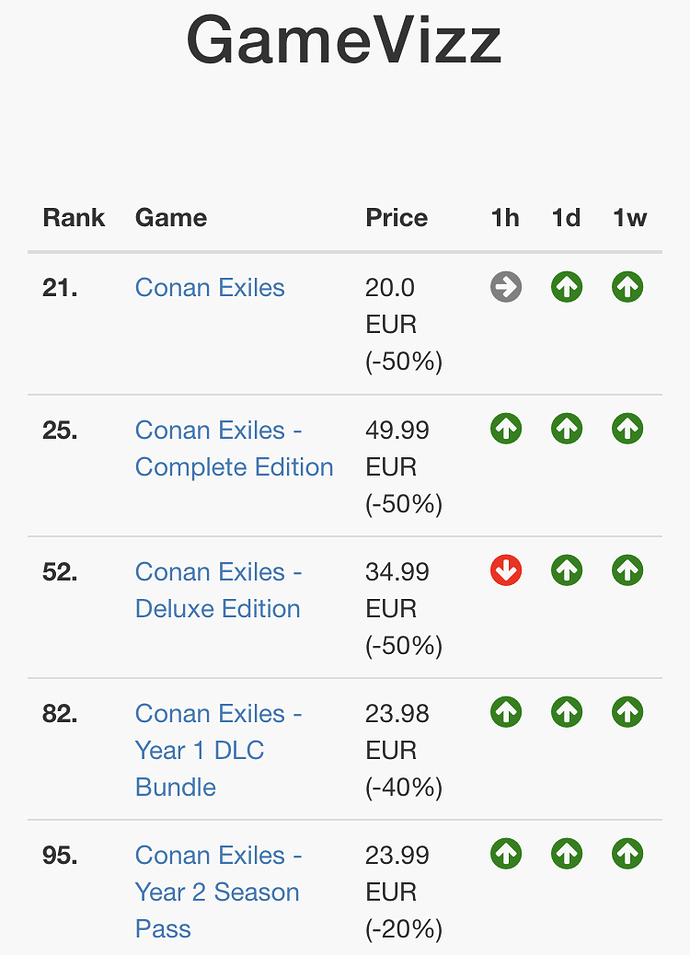
Task: Click the Game column header
Action: coord(171,218)
